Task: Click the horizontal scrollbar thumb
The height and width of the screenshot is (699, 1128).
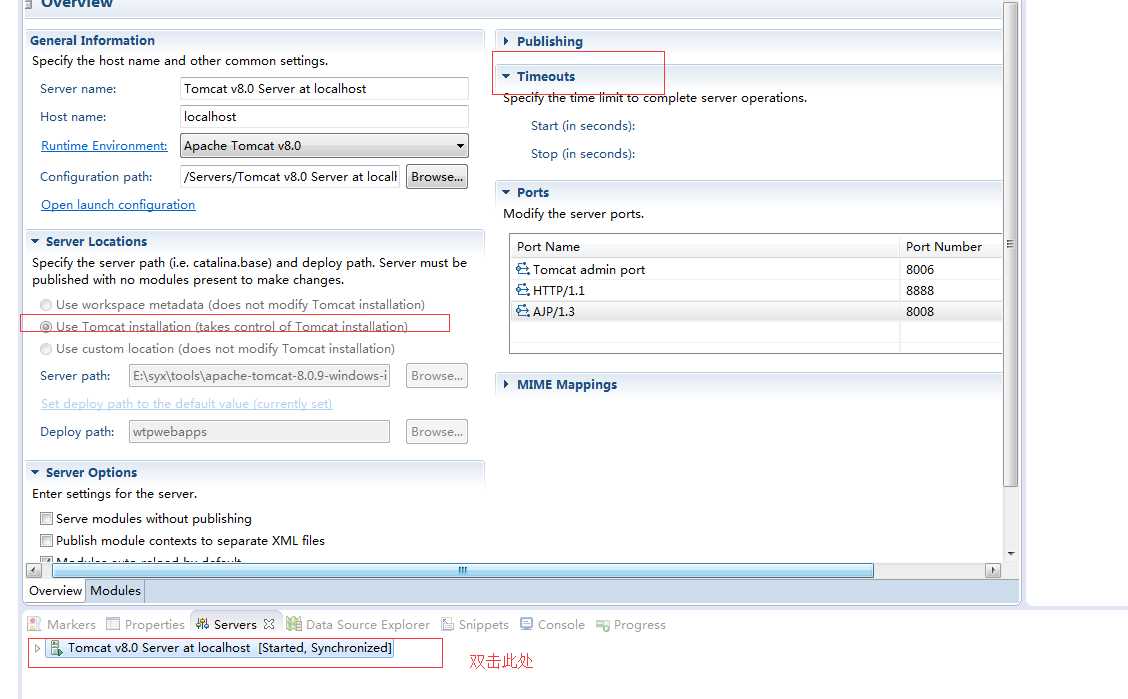Action: 463,570
